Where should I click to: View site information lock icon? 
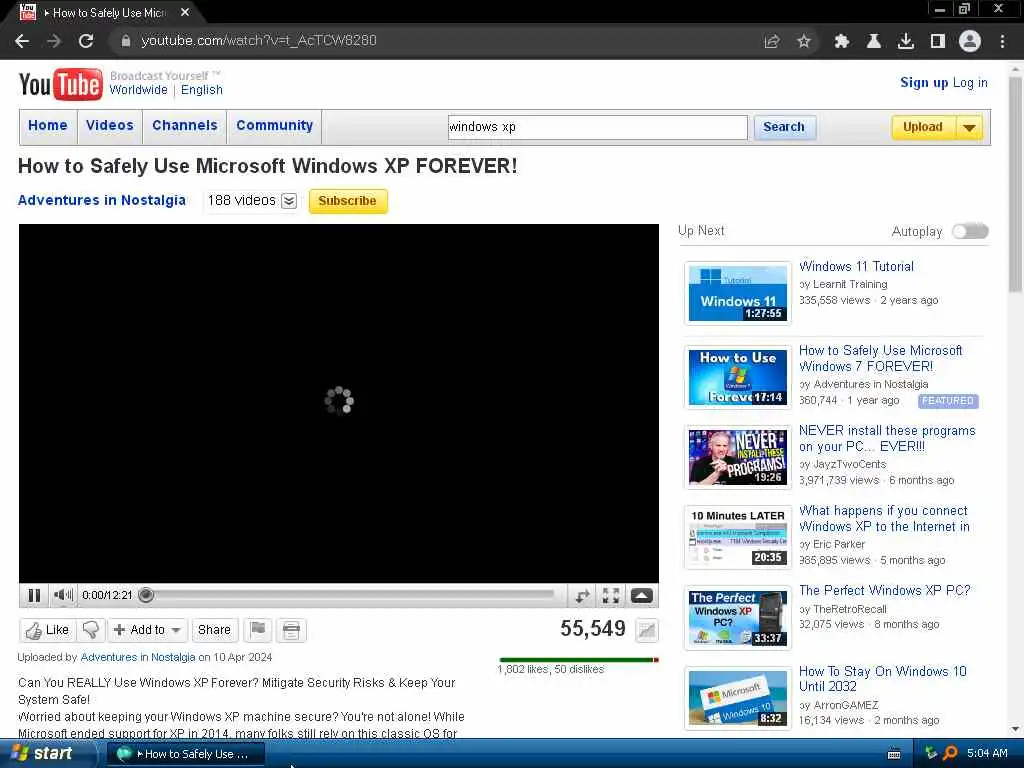[125, 41]
